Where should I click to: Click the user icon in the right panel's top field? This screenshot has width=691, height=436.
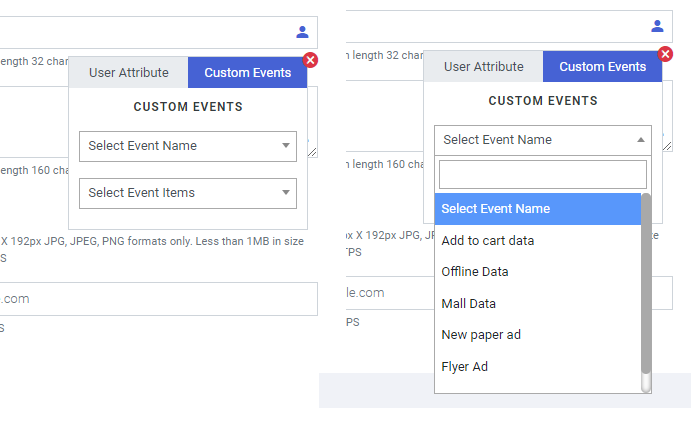[657, 26]
